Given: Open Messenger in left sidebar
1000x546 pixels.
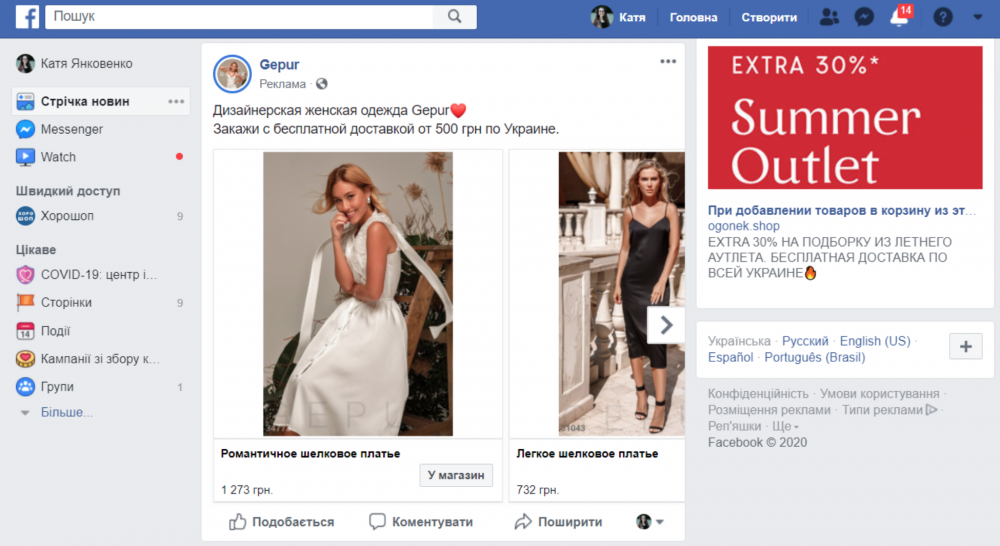Looking at the screenshot, I should (x=59, y=129).
